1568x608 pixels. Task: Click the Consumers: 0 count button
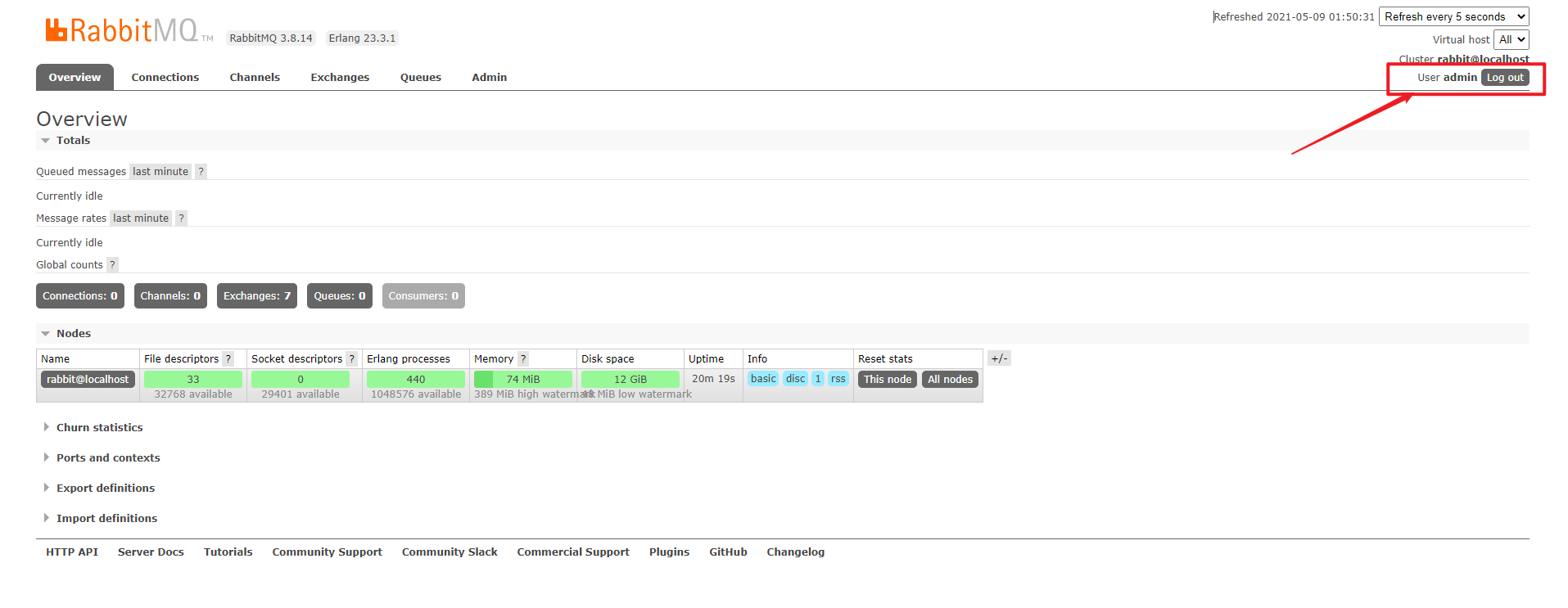point(423,295)
